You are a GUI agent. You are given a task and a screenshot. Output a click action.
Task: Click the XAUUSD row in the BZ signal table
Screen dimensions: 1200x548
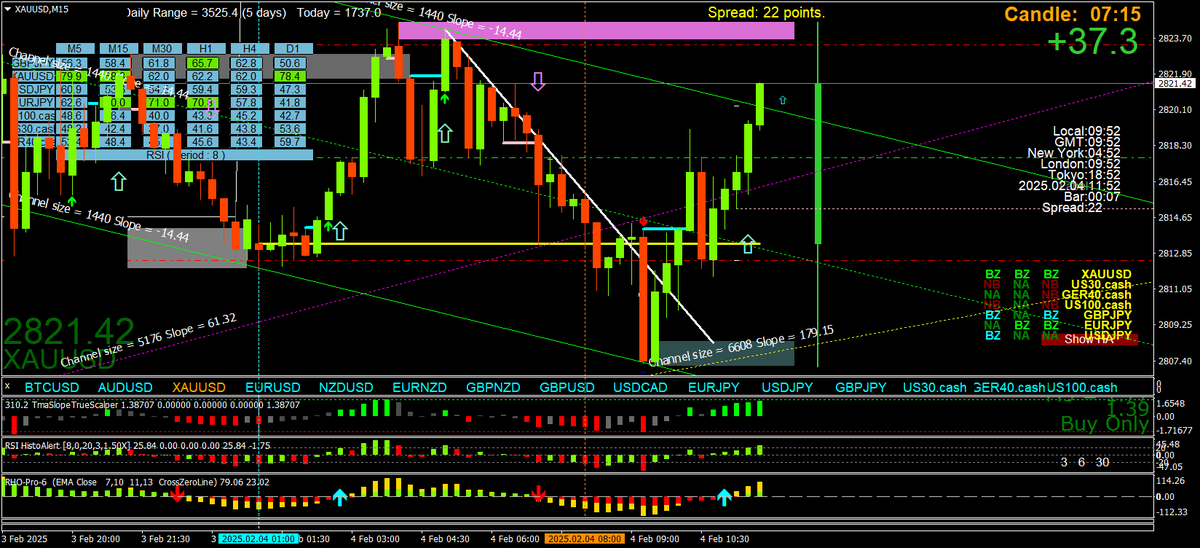1058,273
